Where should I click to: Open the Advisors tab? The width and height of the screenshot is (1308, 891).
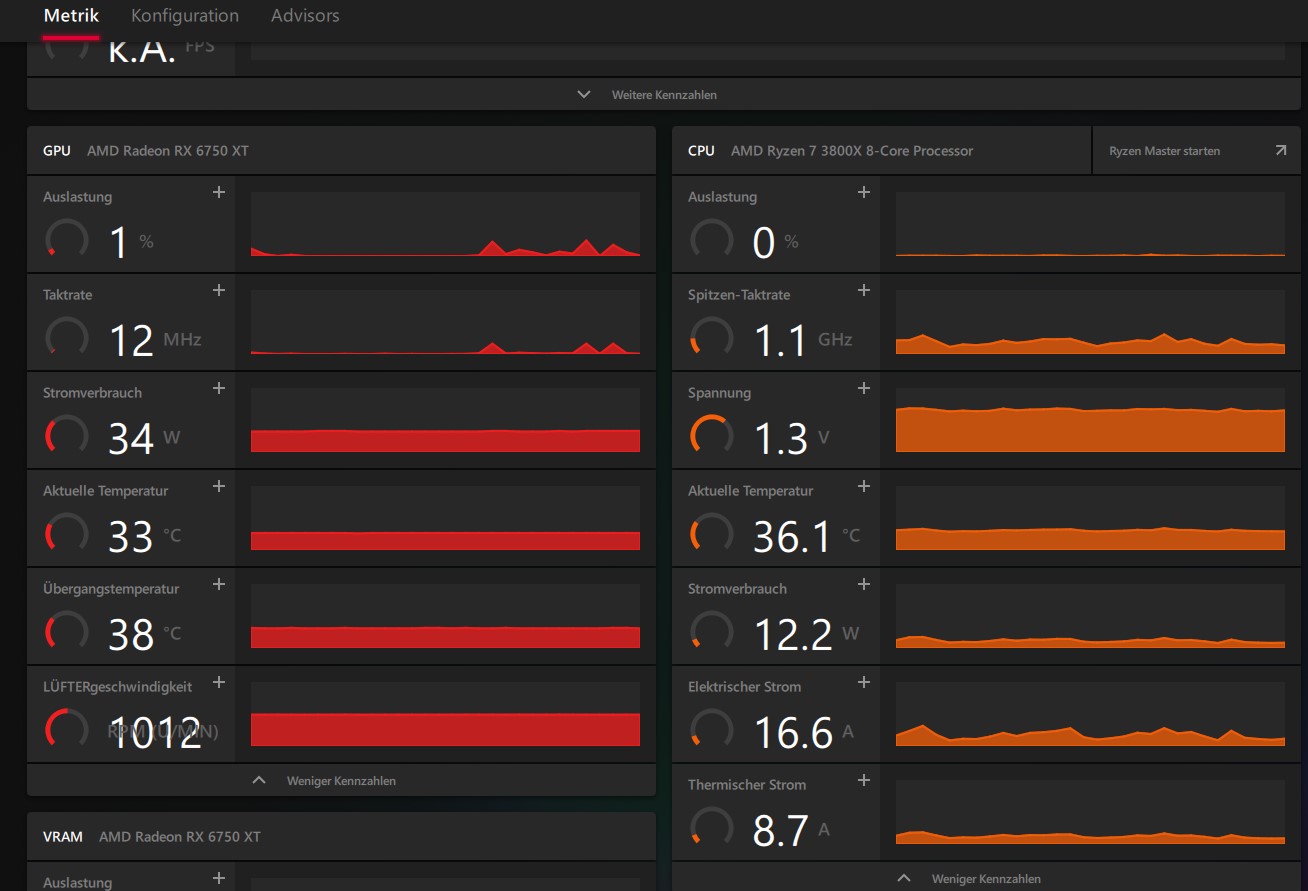pos(305,16)
